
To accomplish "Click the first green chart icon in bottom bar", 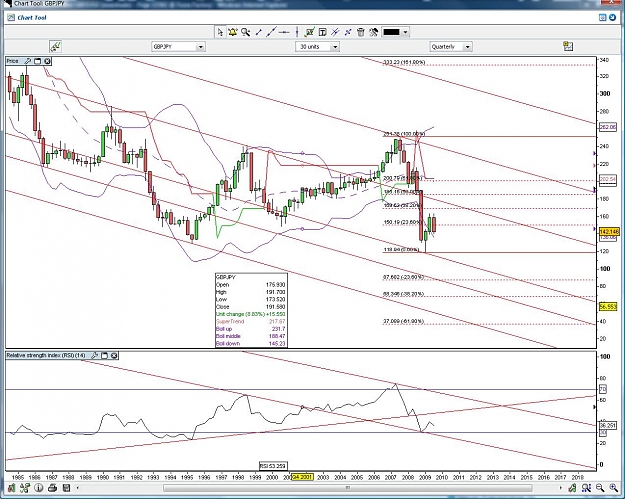I will (x=12, y=487).
